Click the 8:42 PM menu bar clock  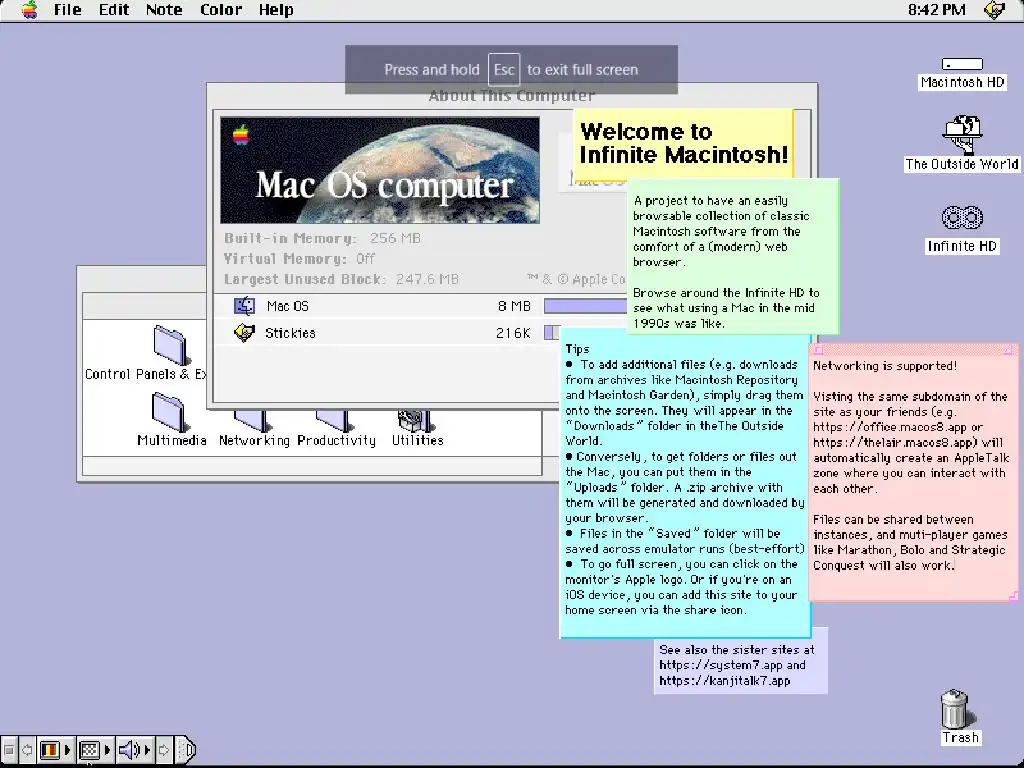[x=936, y=10]
